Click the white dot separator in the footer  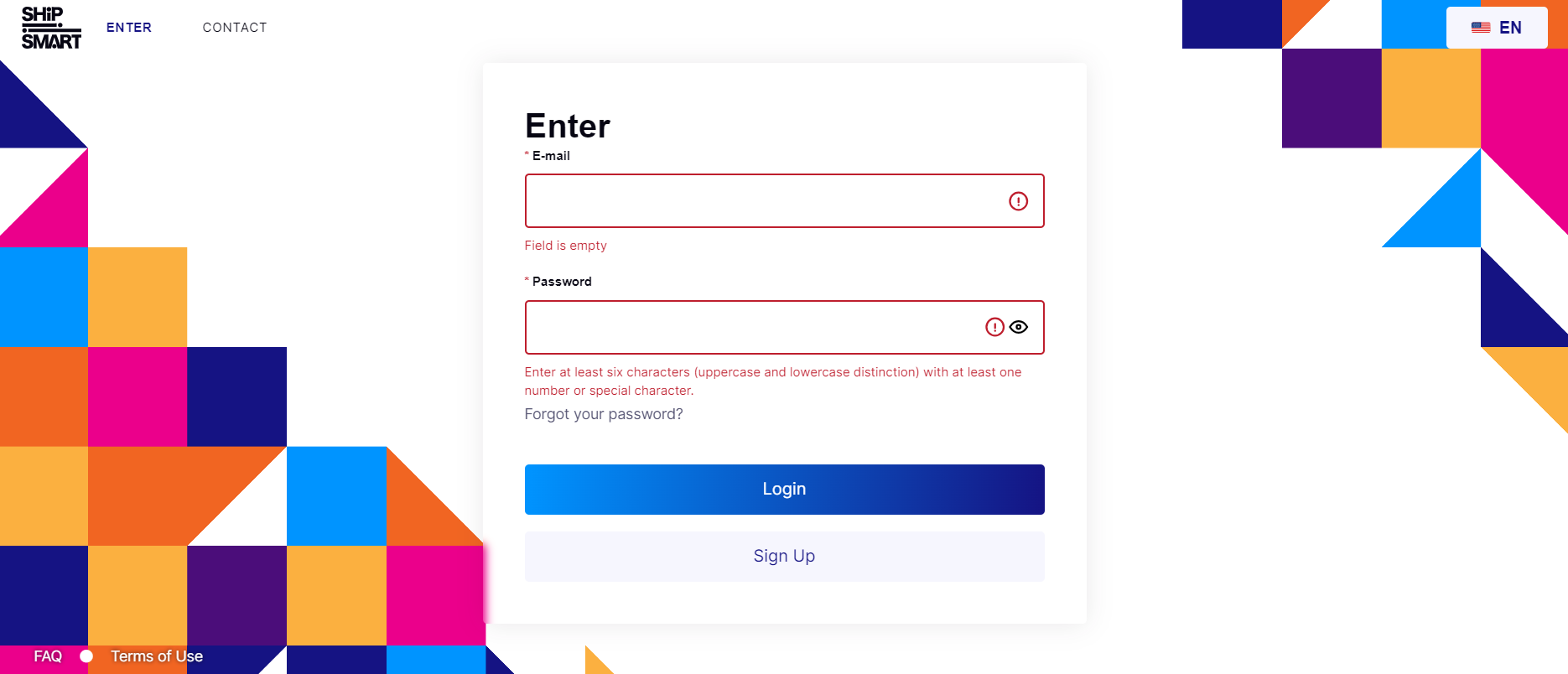[86, 656]
